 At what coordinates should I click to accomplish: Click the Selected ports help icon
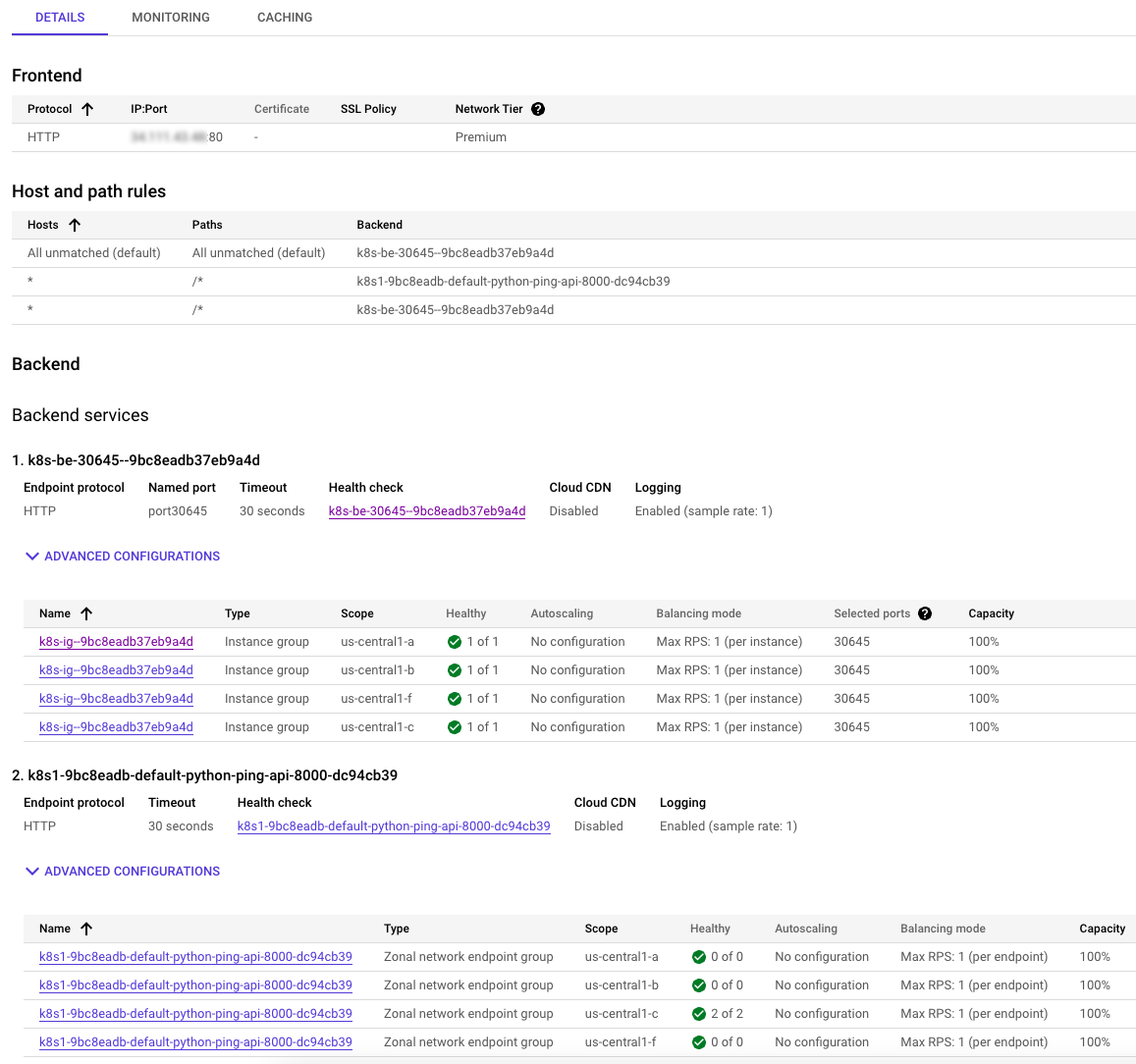(924, 613)
